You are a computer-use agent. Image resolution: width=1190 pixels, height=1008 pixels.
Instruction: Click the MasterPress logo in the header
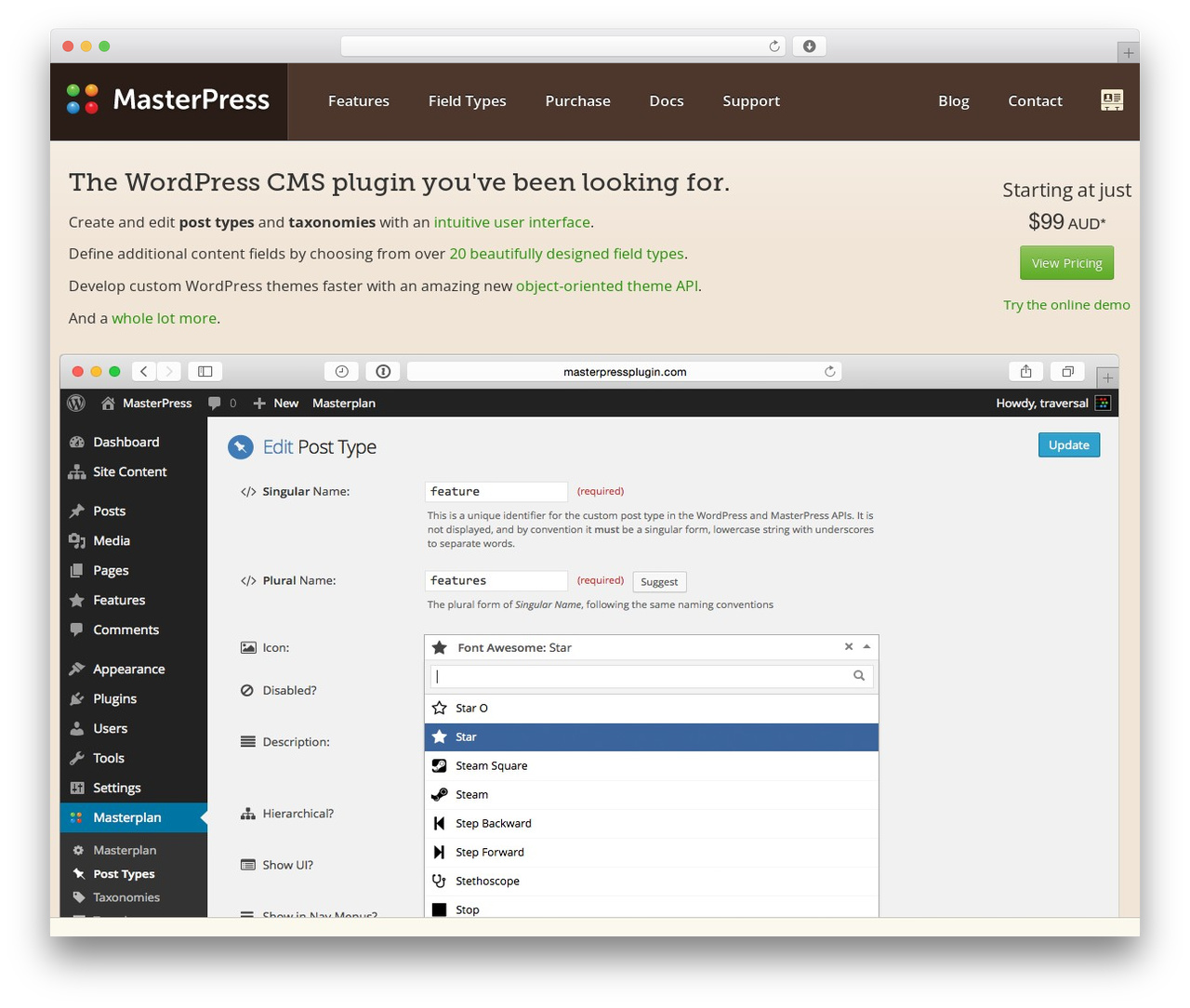click(x=168, y=99)
